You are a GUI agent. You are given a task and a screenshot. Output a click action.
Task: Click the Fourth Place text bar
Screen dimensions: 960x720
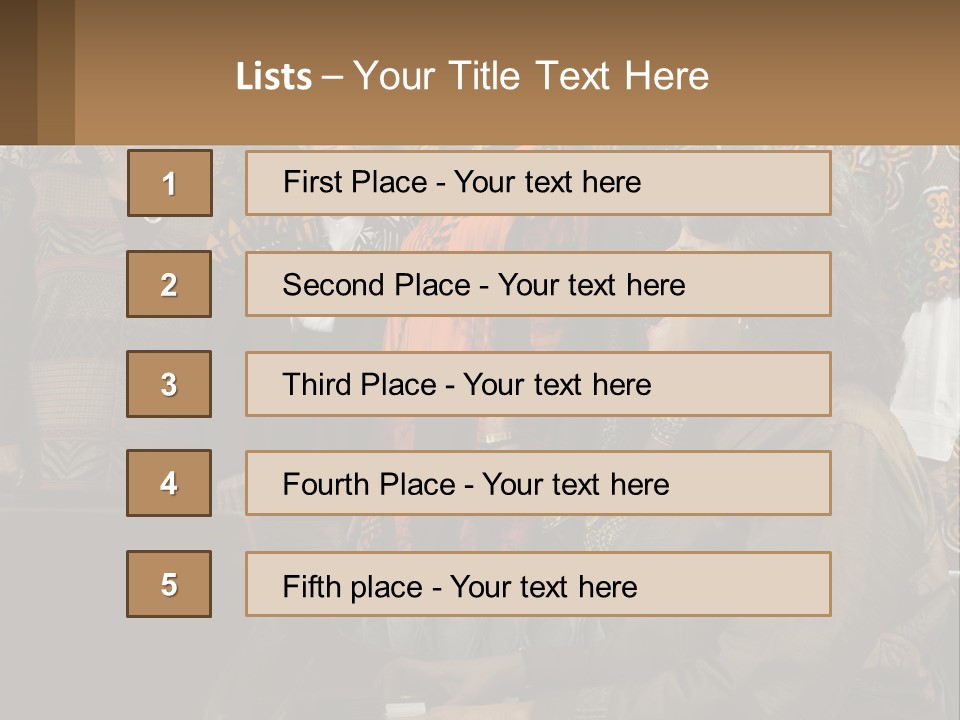click(x=538, y=483)
